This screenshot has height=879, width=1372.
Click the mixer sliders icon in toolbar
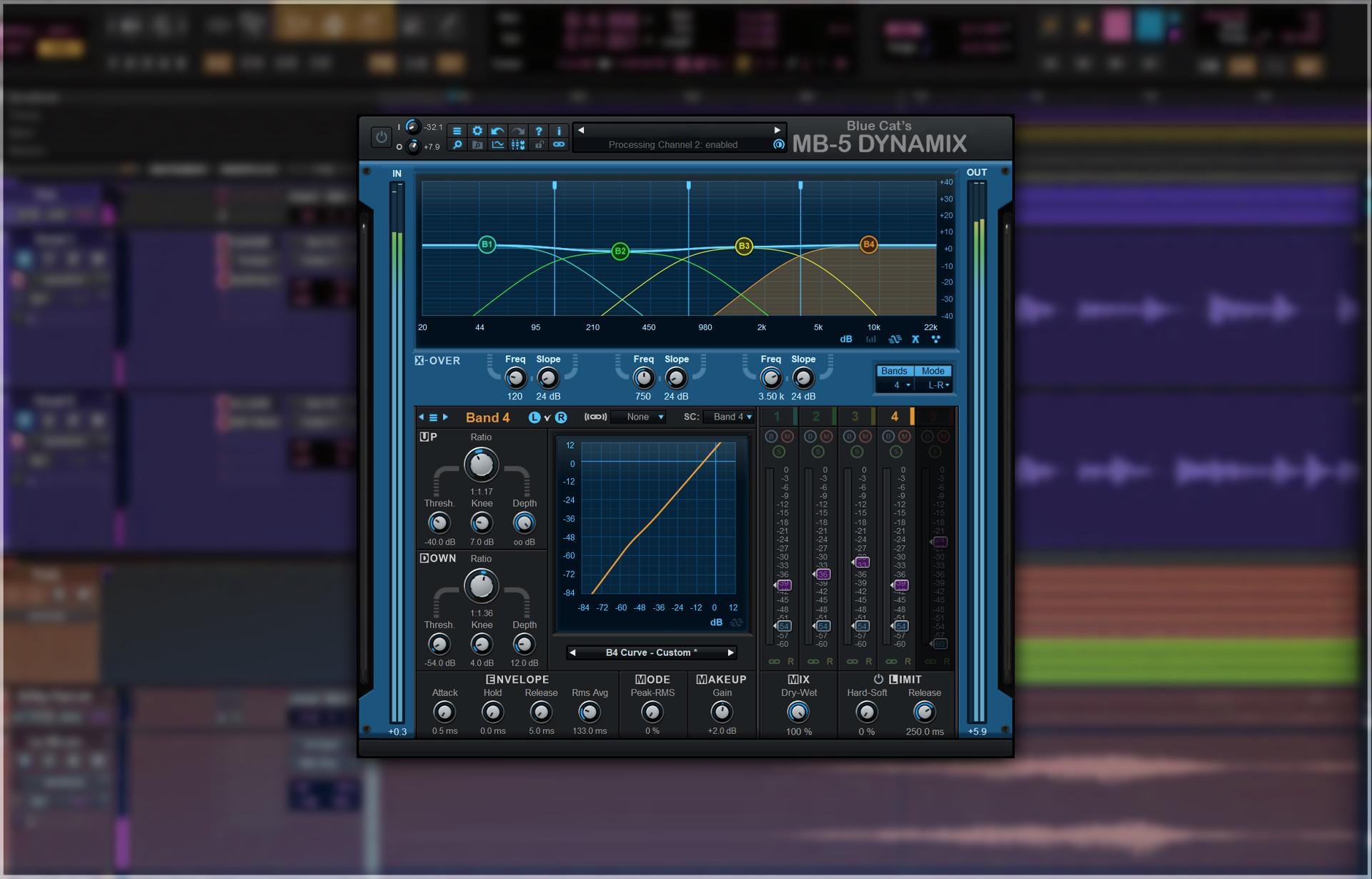tap(518, 145)
